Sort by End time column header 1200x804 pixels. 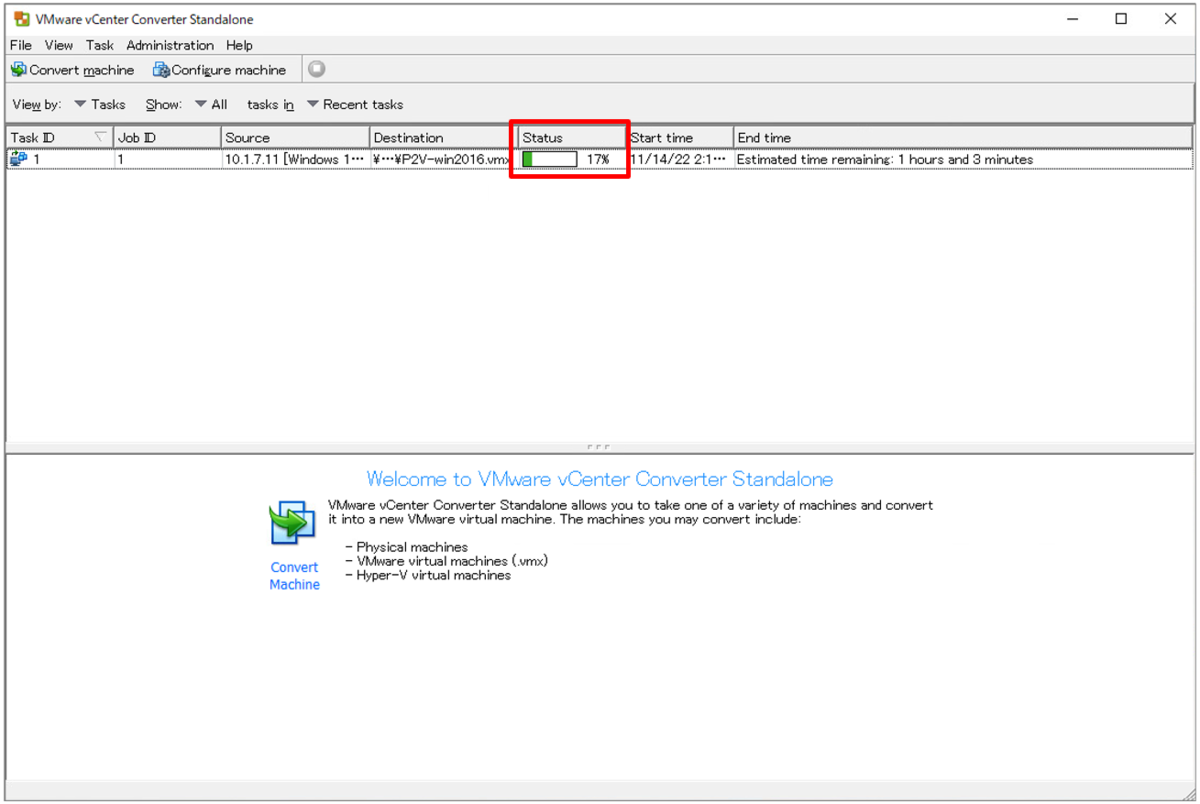(x=963, y=137)
